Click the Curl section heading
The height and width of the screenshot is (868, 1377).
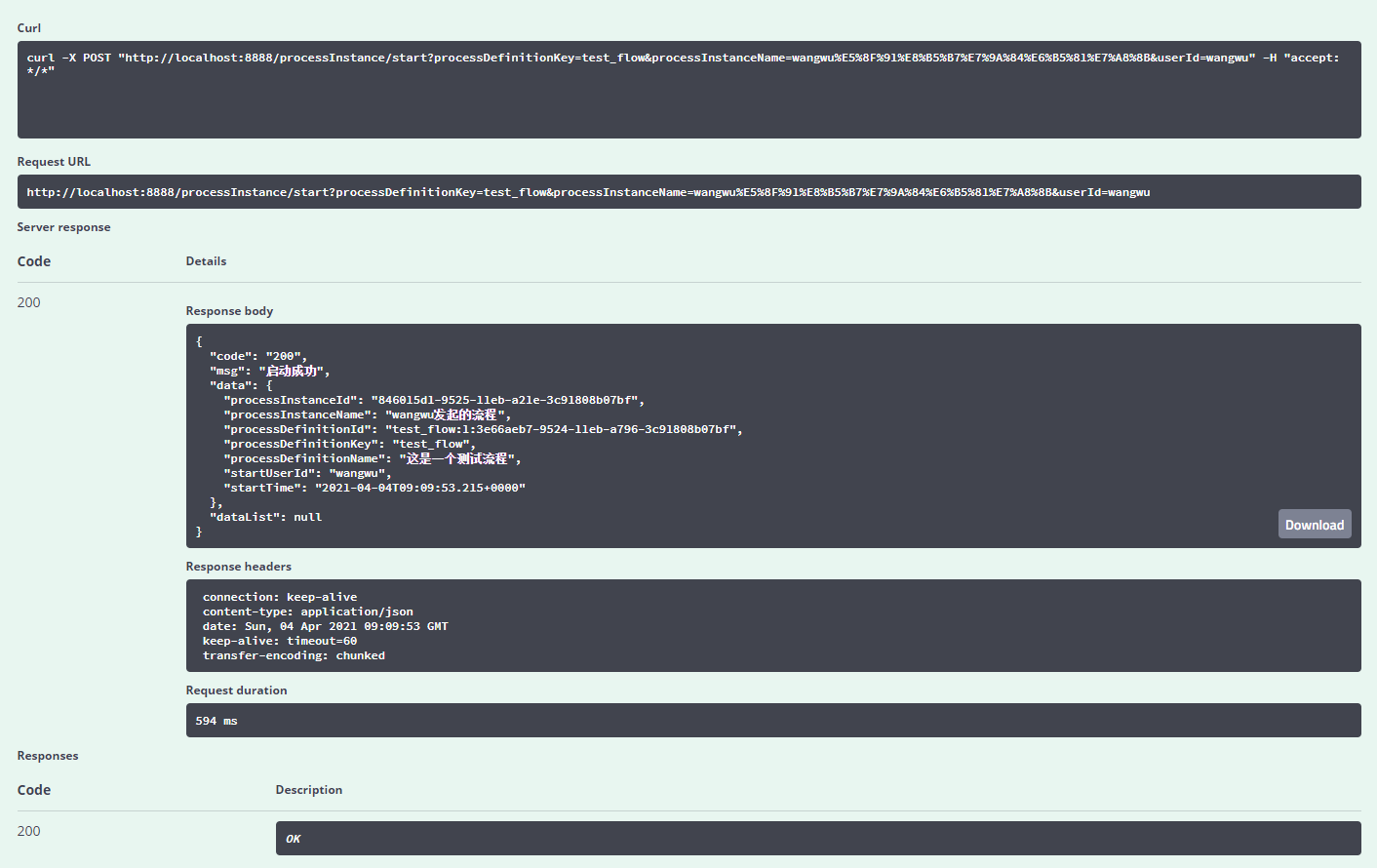[x=29, y=28]
